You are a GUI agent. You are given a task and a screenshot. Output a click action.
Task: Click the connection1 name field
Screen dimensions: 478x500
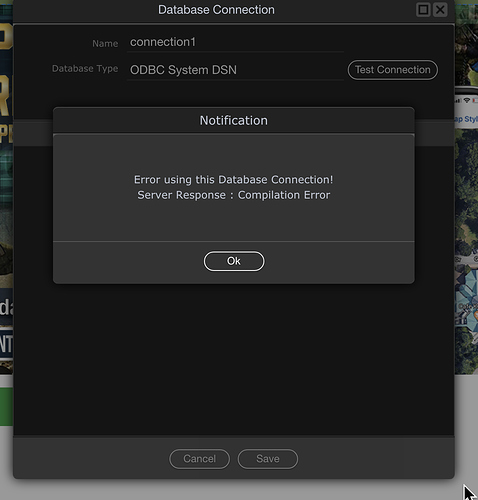[x=235, y=42]
